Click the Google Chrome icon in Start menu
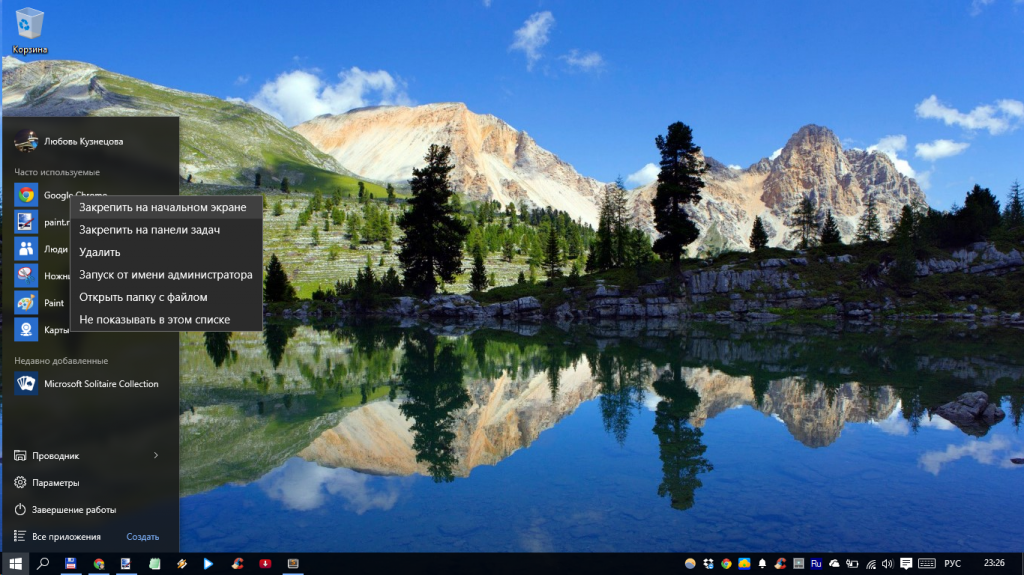 (x=26, y=195)
